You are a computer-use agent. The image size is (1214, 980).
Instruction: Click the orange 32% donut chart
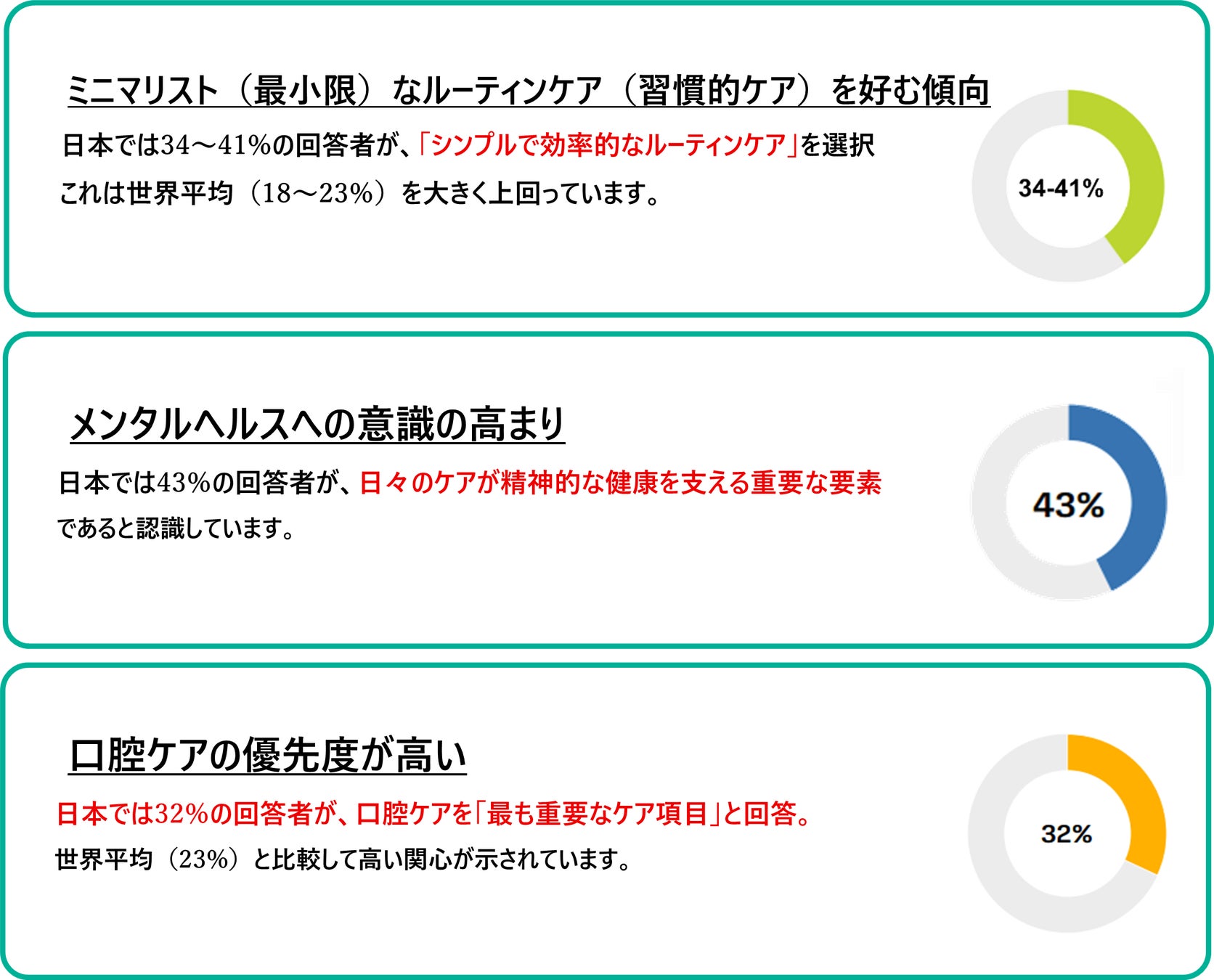coord(1067,833)
